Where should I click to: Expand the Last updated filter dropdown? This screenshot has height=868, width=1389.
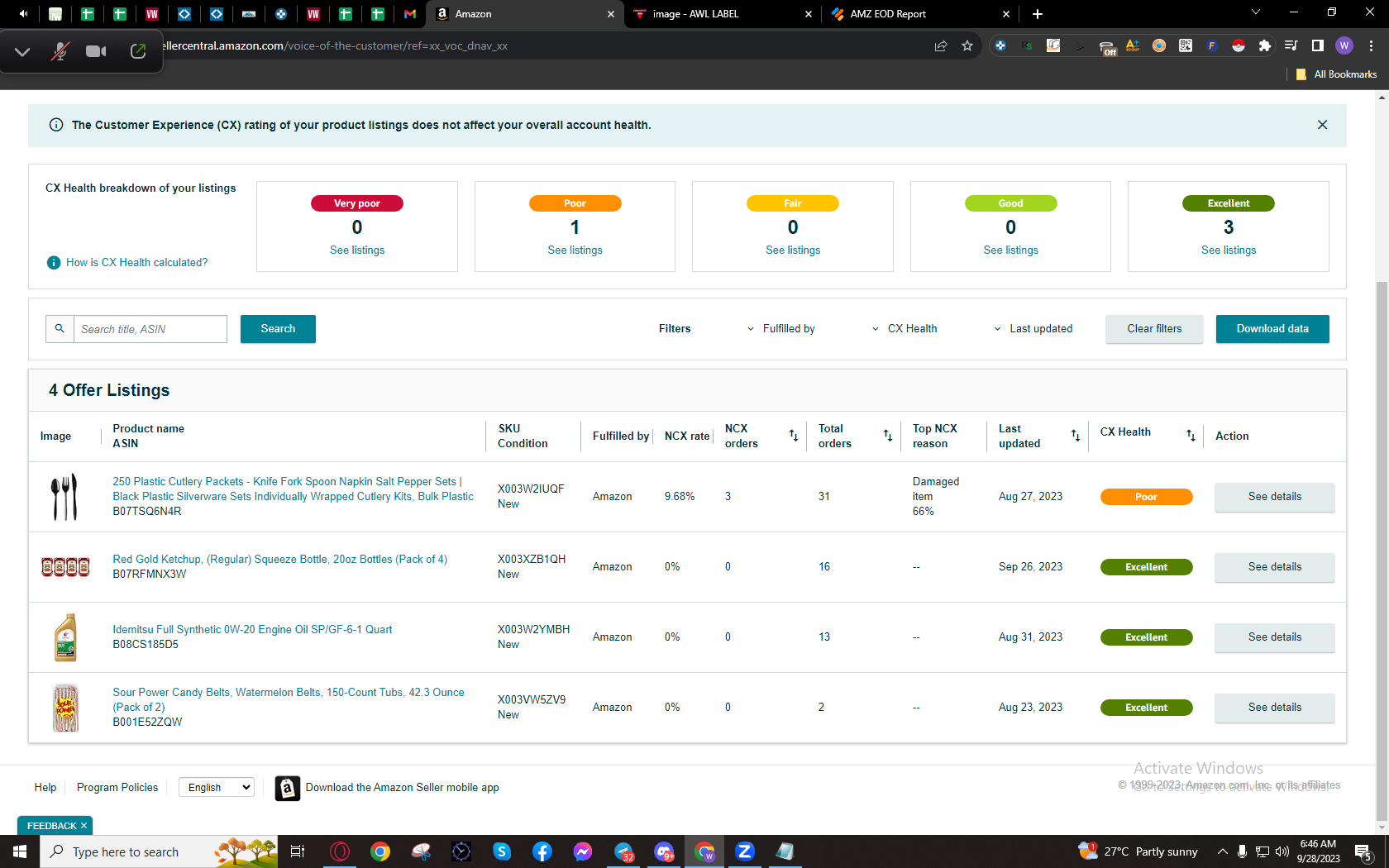click(1033, 329)
